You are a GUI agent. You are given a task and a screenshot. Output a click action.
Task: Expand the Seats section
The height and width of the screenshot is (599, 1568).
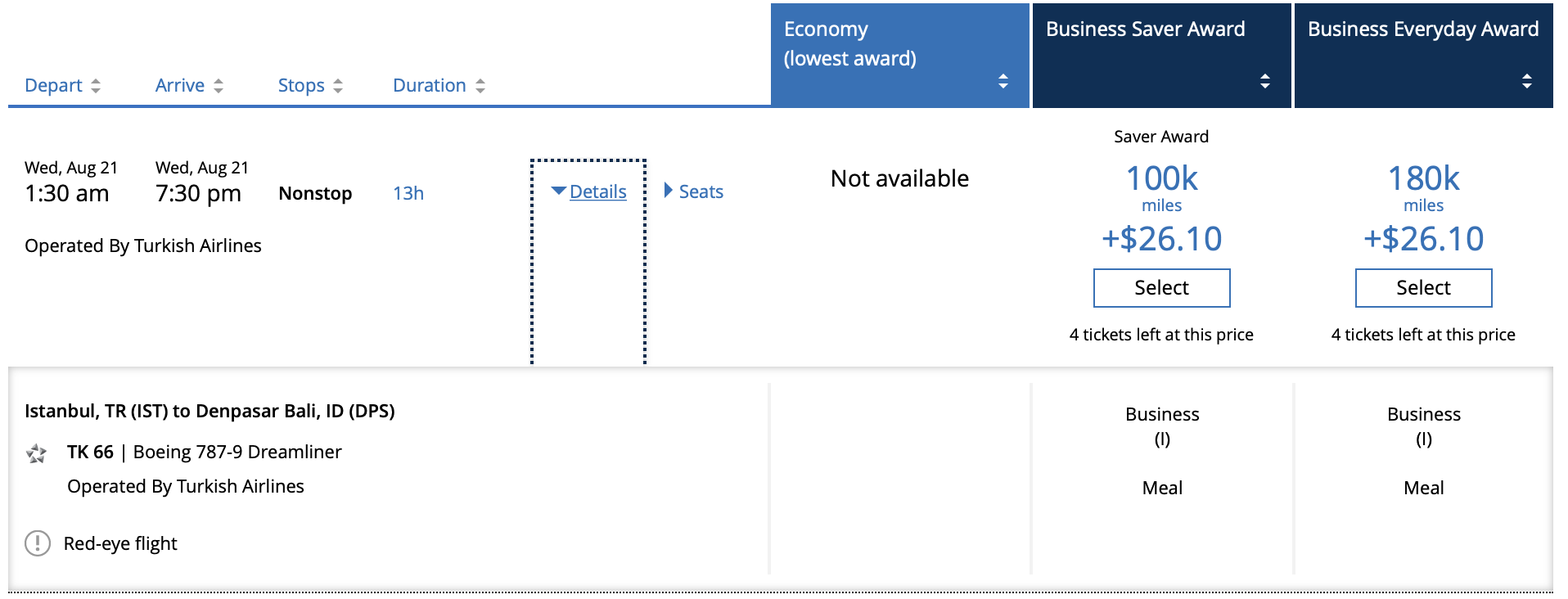tap(694, 191)
